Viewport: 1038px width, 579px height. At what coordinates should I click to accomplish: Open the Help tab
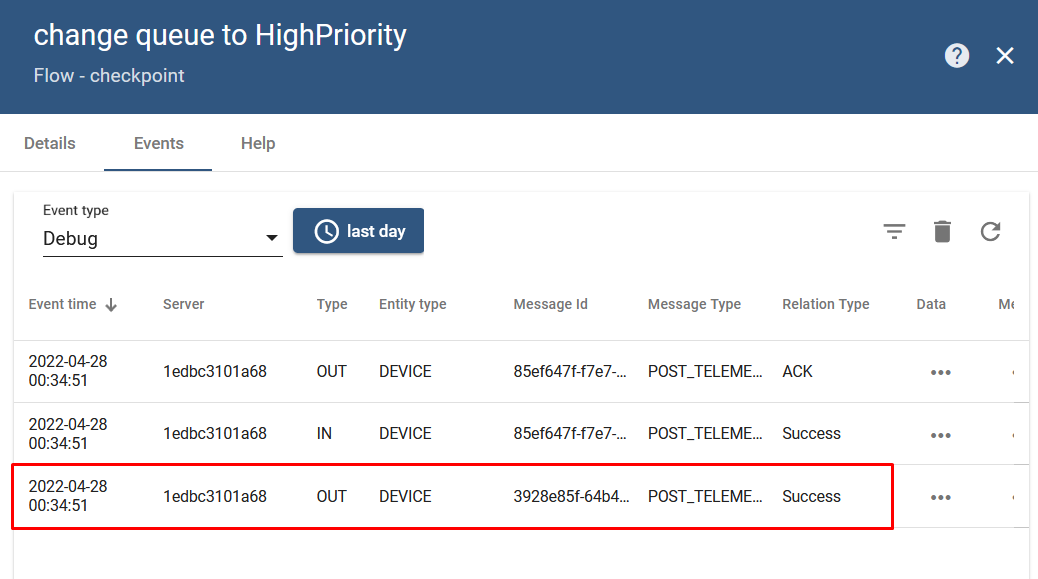coord(258,143)
